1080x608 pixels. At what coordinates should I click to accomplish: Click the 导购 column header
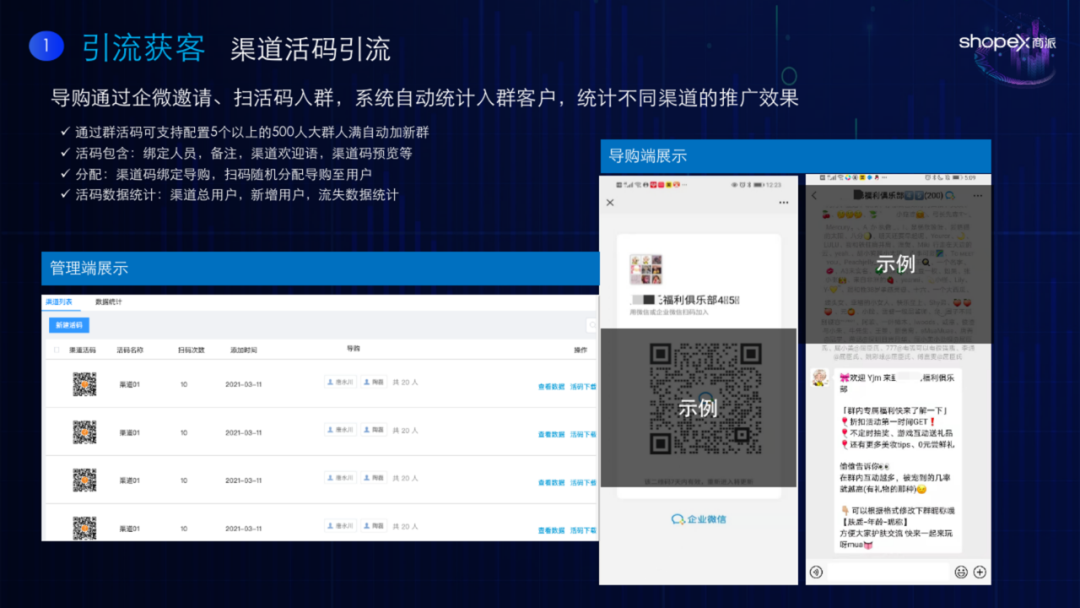pyautogui.click(x=353, y=348)
